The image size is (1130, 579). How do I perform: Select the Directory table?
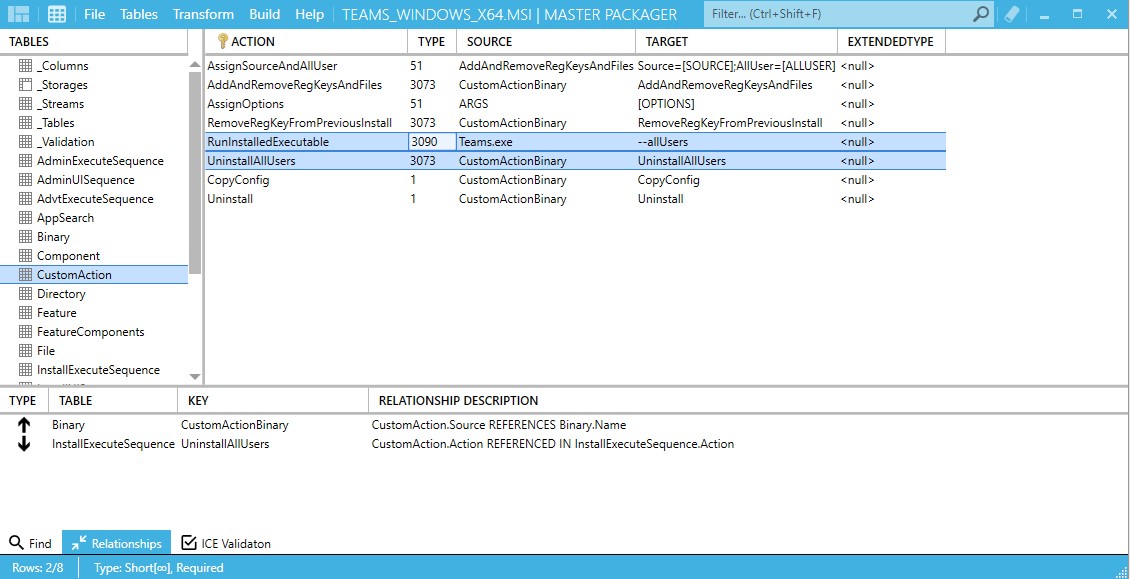(x=61, y=293)
